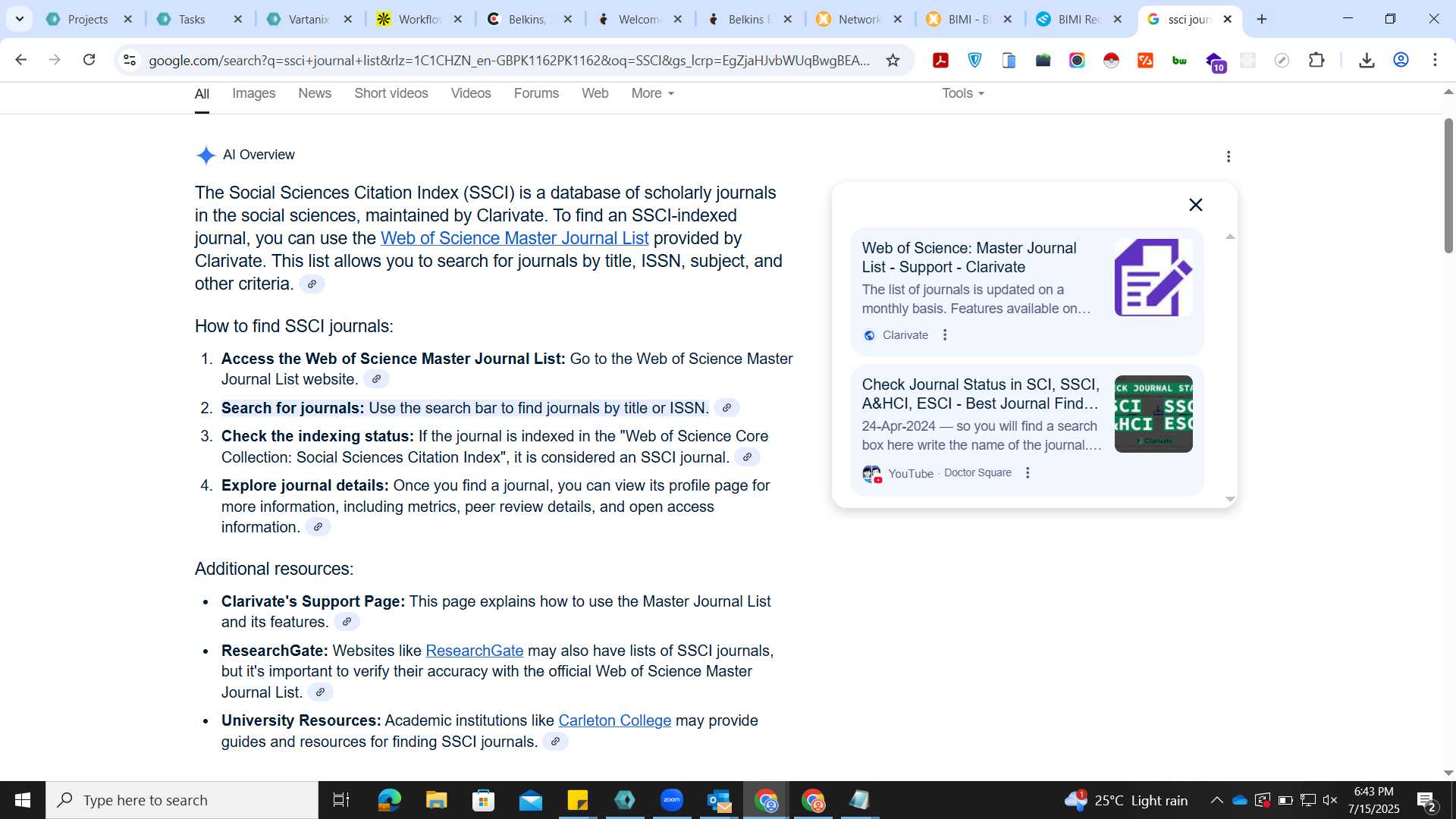Open the Extensions puzzle icon

click(1316, 61)
